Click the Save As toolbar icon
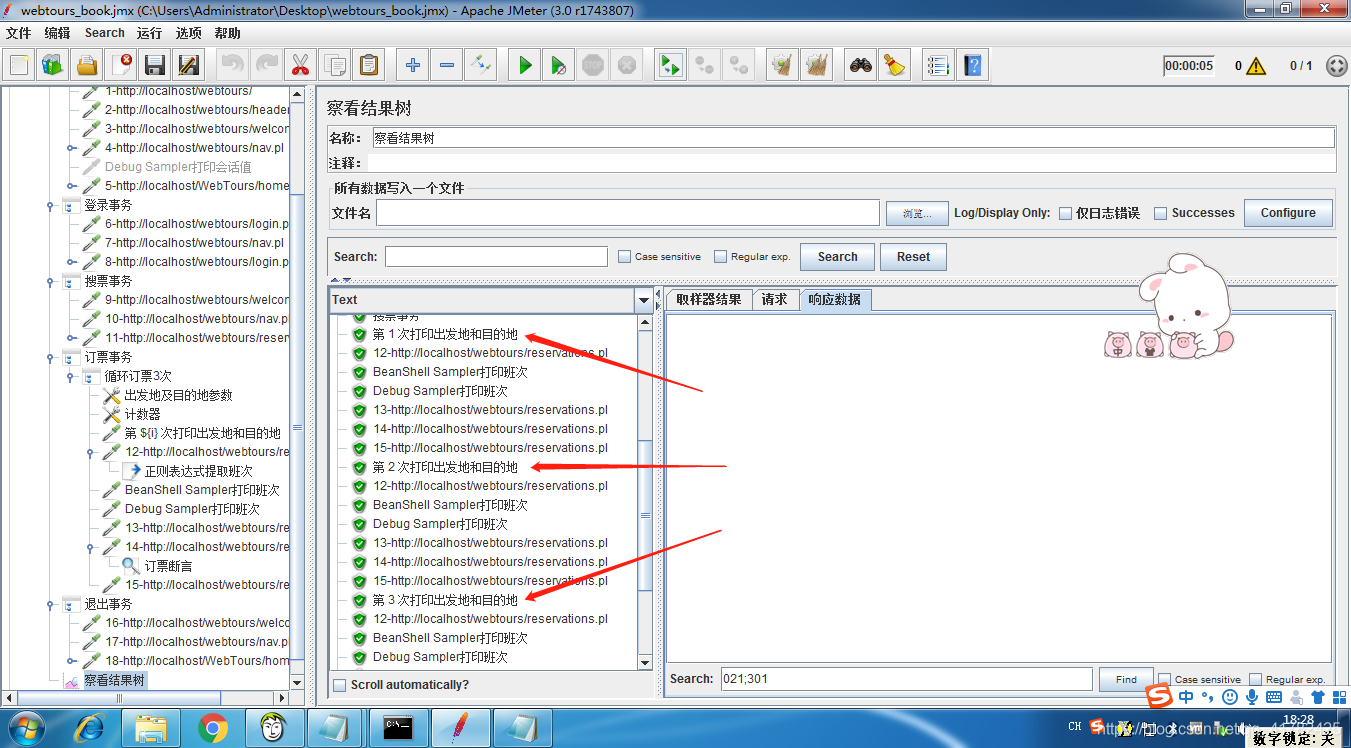The width and height of the screenshot is (1351, 748). point(188,66)
